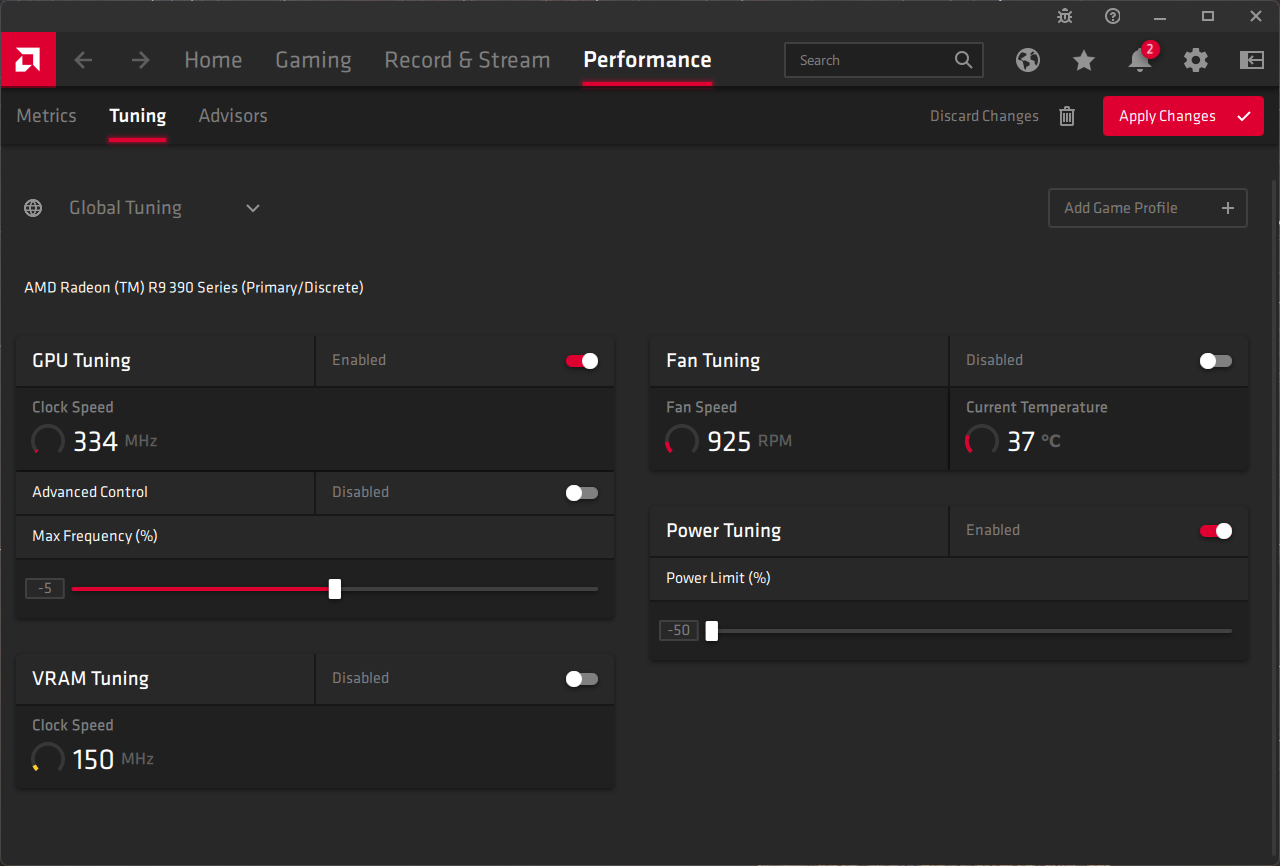The image size is (1280, 866).
Task: Click the Max Frequency (%) label
Action: pyautogui.click(x=95, y=537)
